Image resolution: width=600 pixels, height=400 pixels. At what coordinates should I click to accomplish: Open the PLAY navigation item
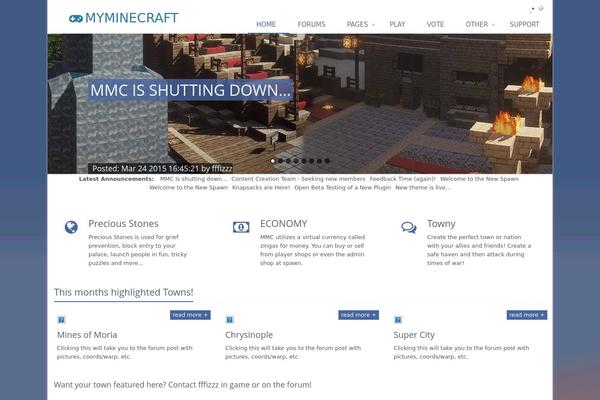pyautogui.click(x=397, y=24)
